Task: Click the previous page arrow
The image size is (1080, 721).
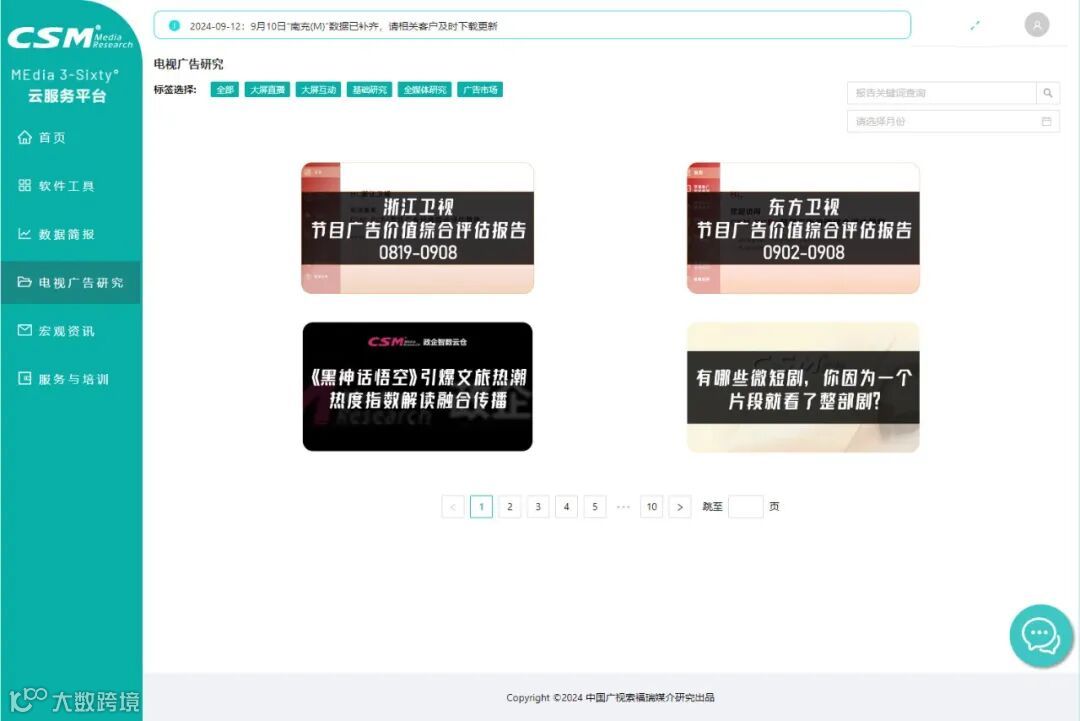Action: coord(453,507)
